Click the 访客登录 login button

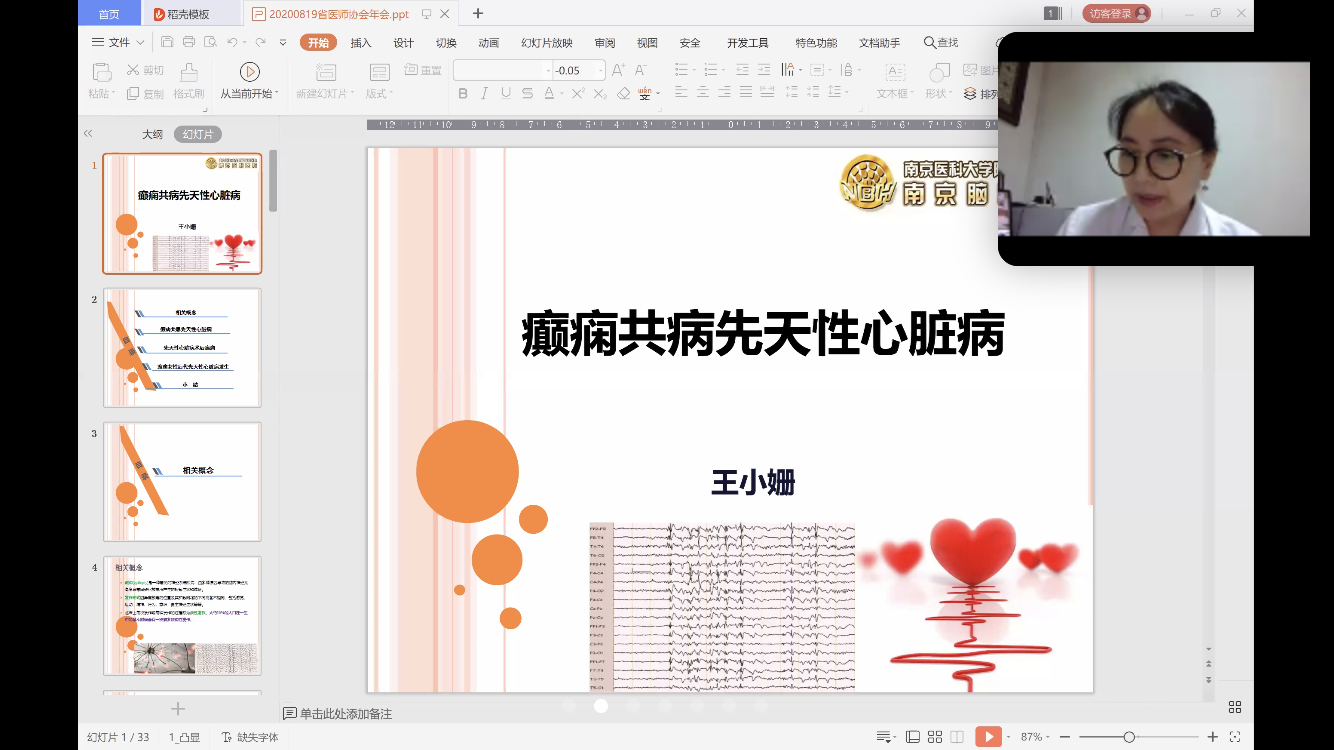click(1116, 14)
